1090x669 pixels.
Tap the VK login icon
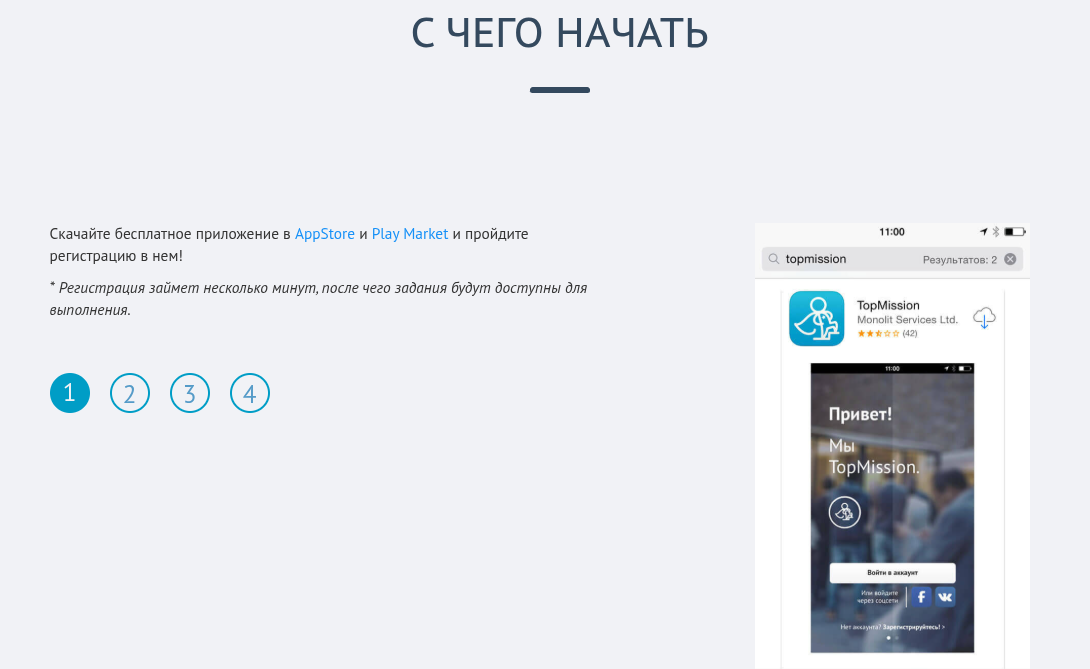point(944,597)
